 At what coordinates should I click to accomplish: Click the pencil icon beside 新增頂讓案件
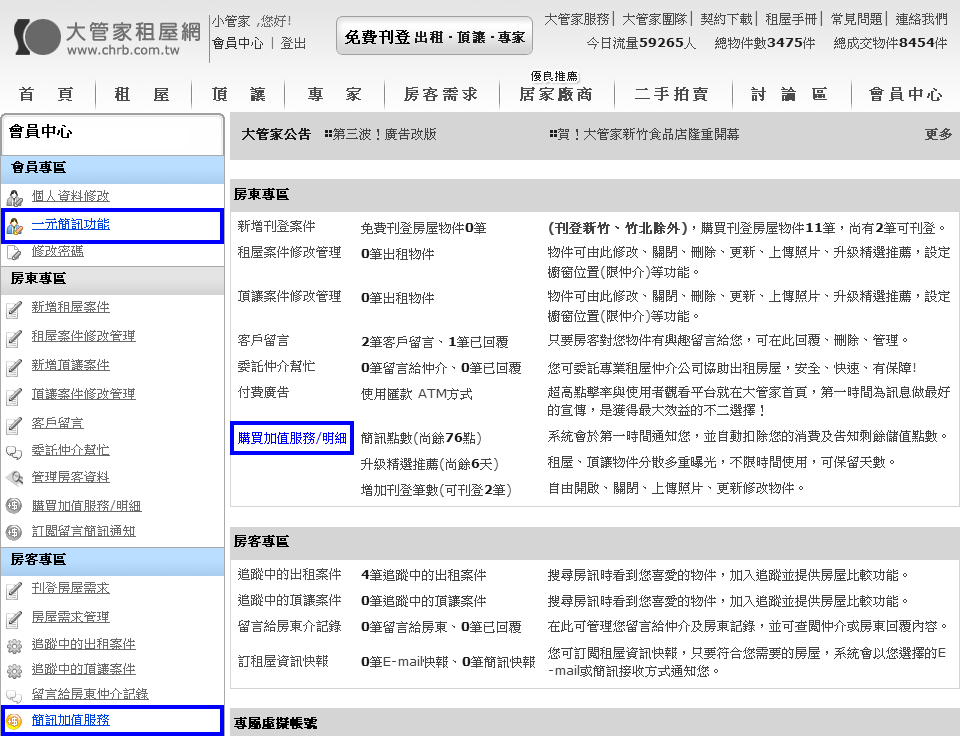point(15,367)
